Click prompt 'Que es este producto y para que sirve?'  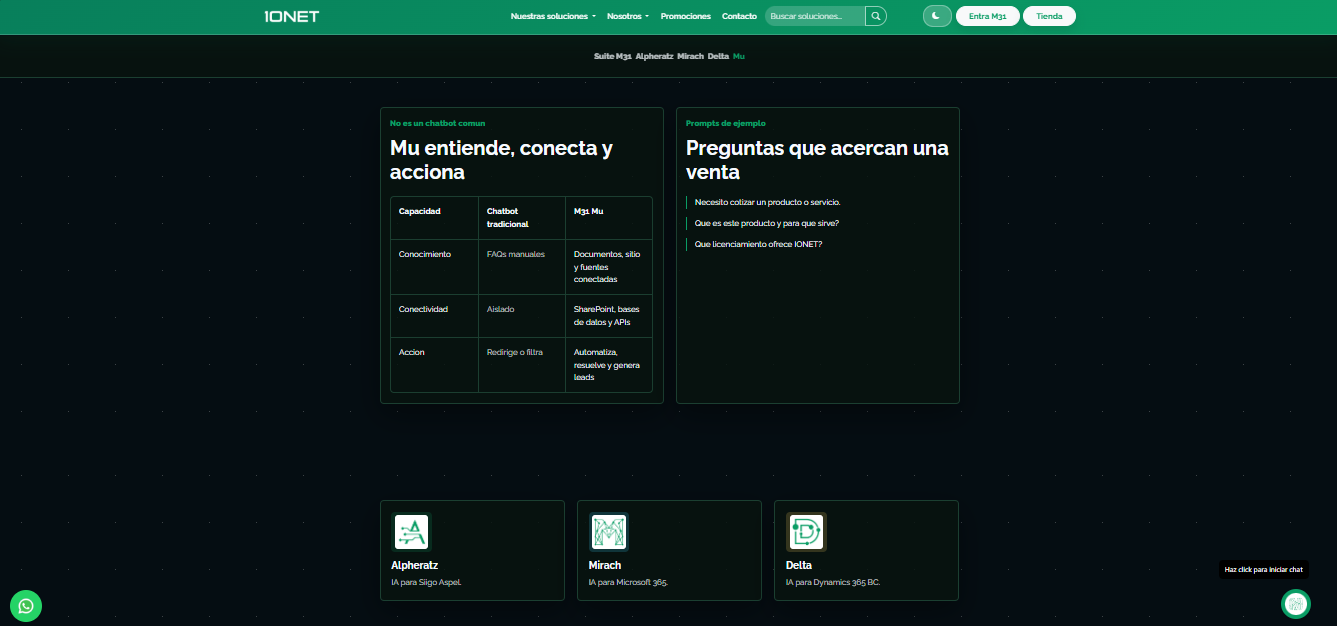pyautogui.click(x=766, y=223)
